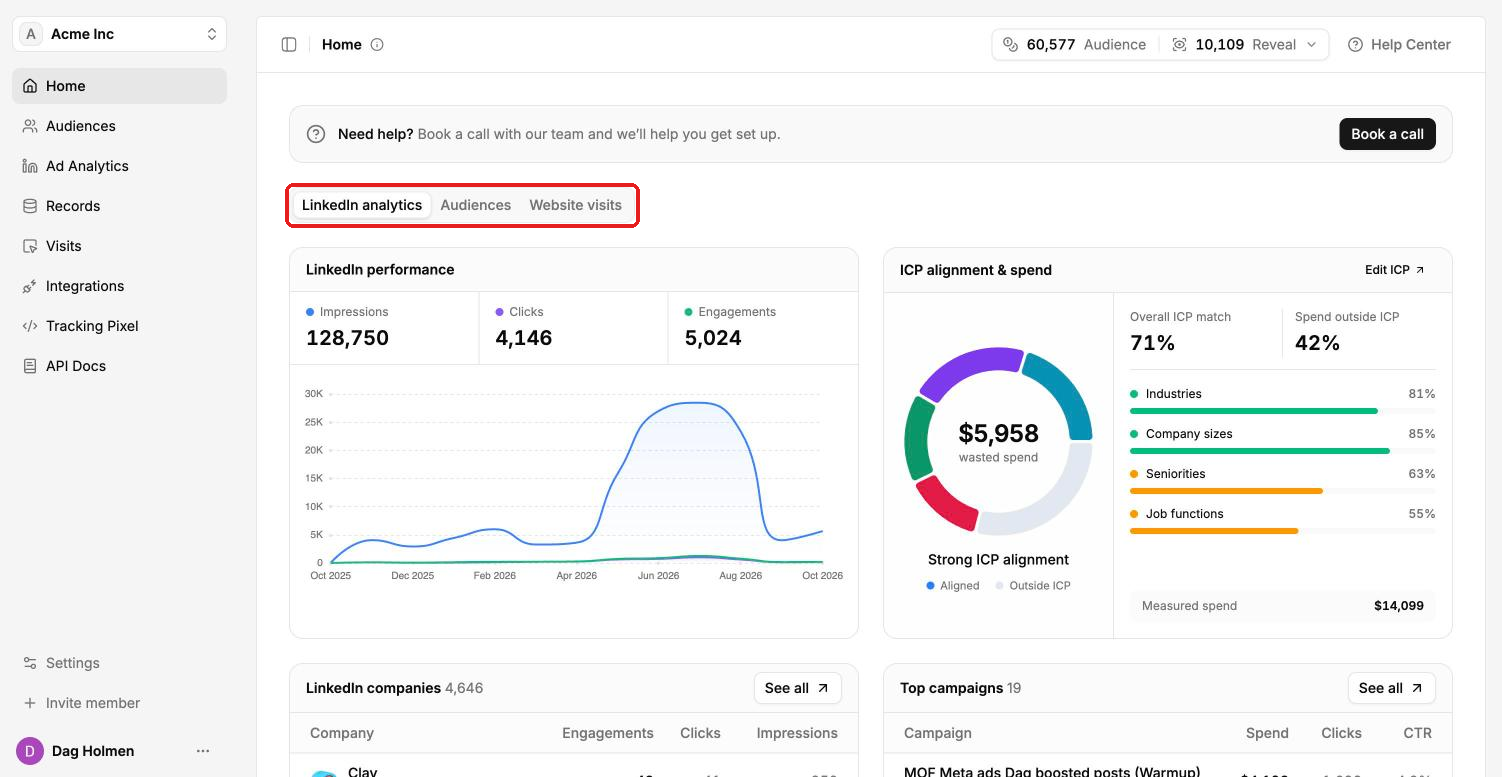Click the Home house icon in sidebar
This screenshot has height=777, width=1502.
[x=30, y=86]
